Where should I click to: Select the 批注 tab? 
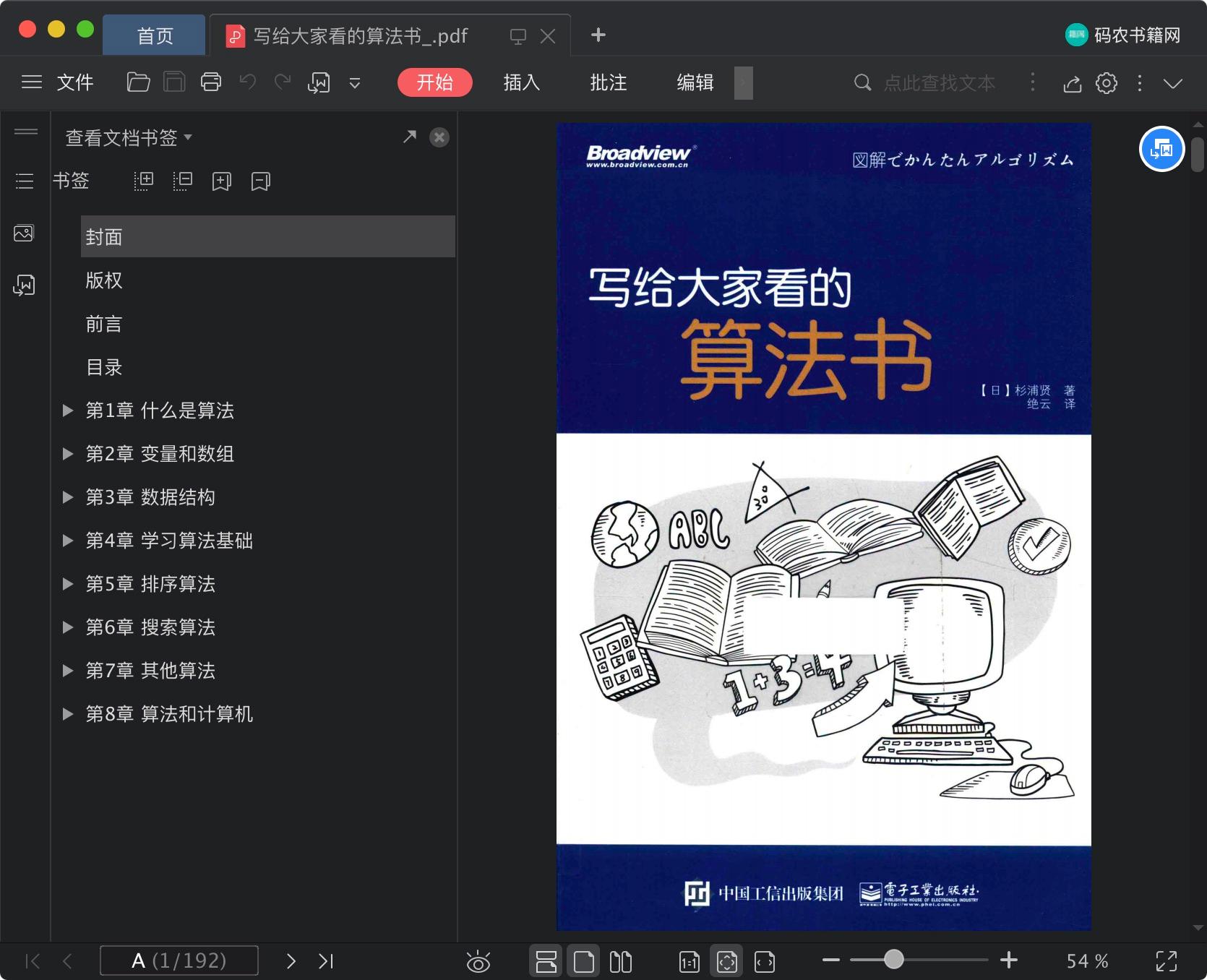(609, 82)
